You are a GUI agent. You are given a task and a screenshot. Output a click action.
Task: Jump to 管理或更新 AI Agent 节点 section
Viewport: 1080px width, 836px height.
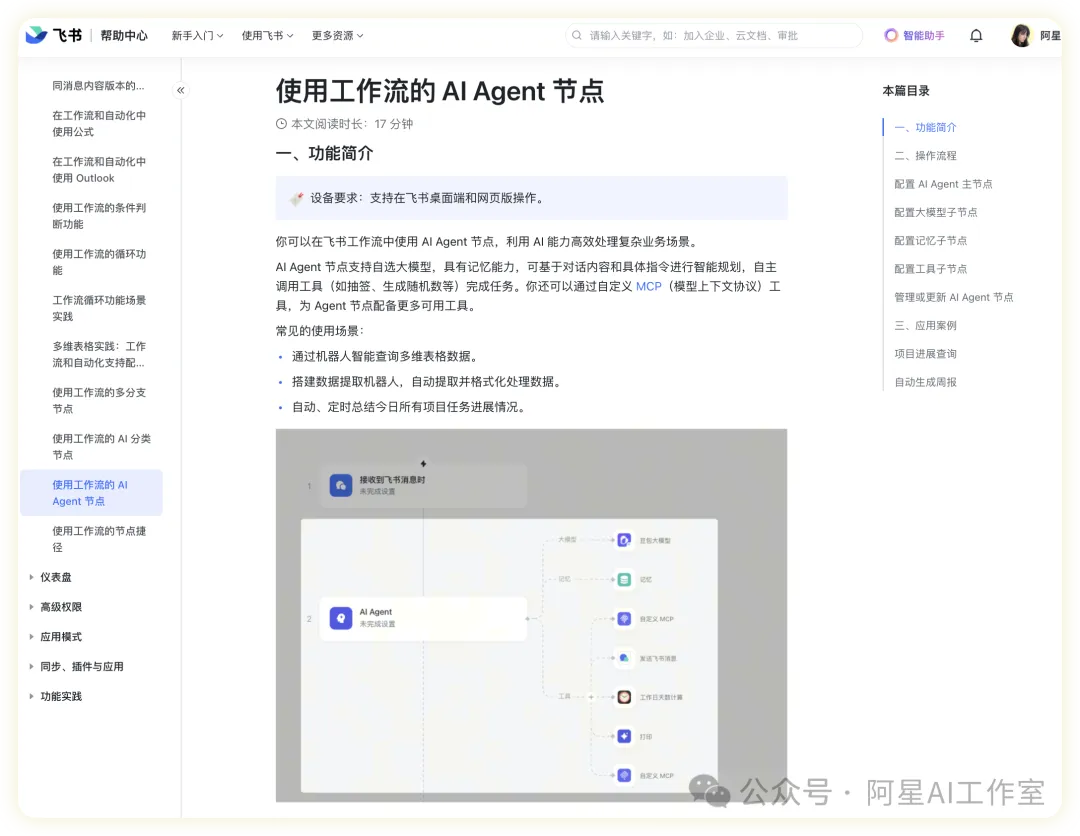(953, 297)
